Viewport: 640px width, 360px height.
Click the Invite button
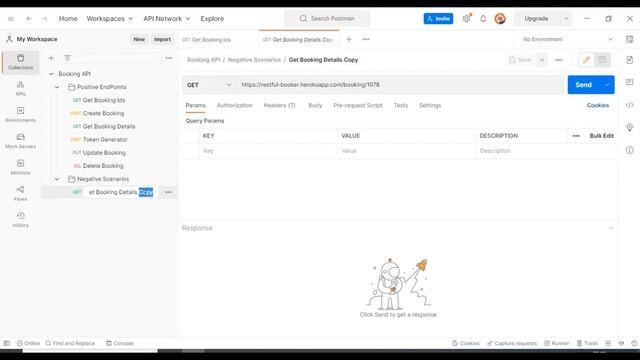(x=438, y=19)
